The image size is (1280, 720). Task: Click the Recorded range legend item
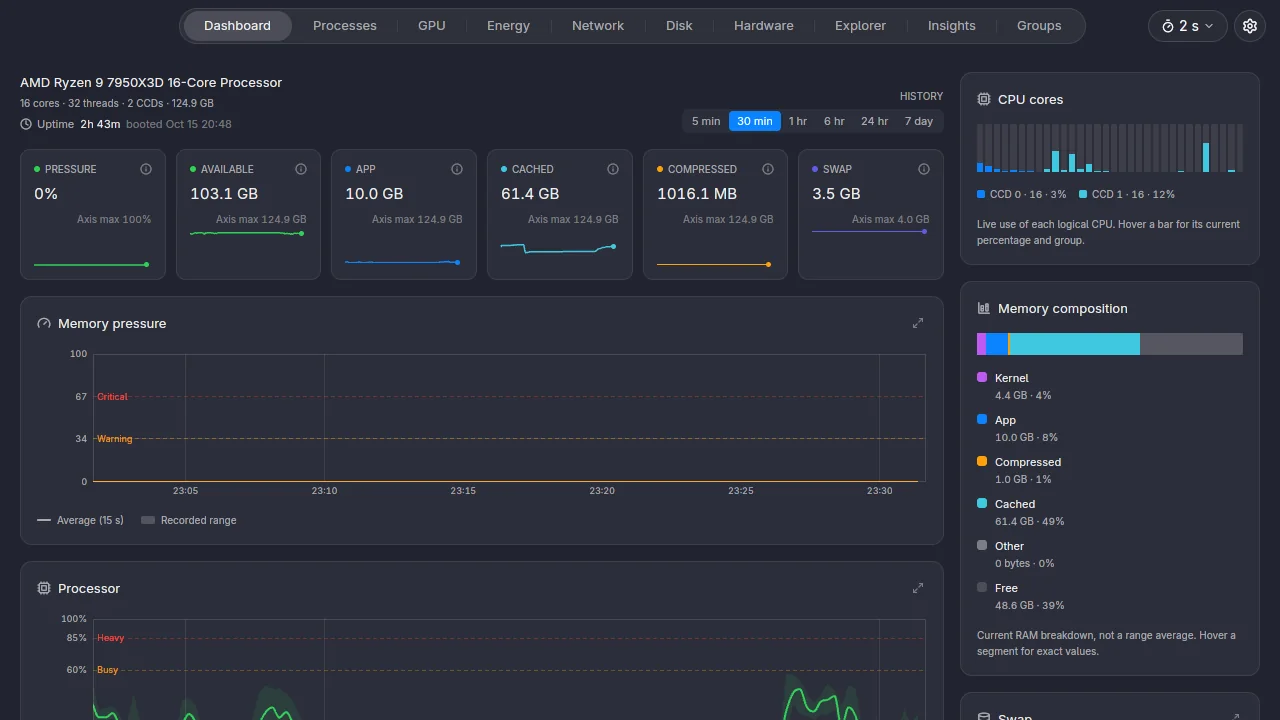pyautogui.click(x=189, y=520)
